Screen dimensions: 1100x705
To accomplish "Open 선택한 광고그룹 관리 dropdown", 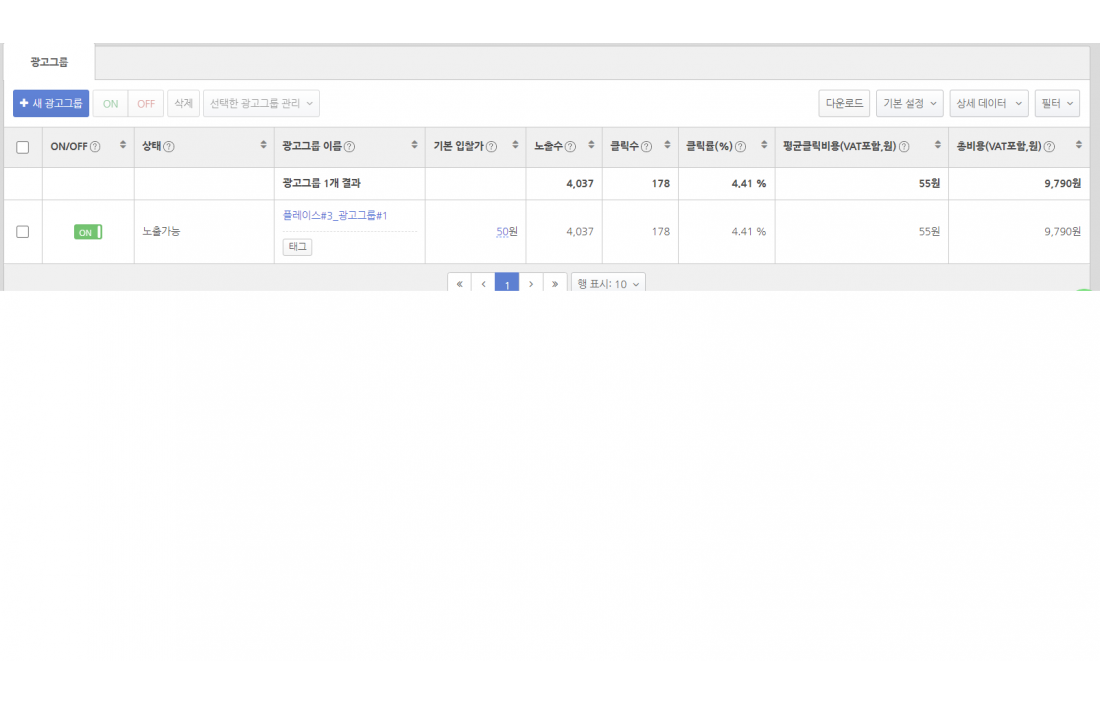I will pyautogui.click(x=261, y=104).
